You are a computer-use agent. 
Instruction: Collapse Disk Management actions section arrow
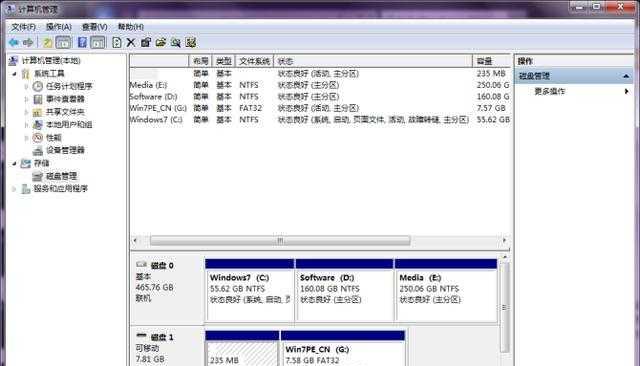point(626,76)
